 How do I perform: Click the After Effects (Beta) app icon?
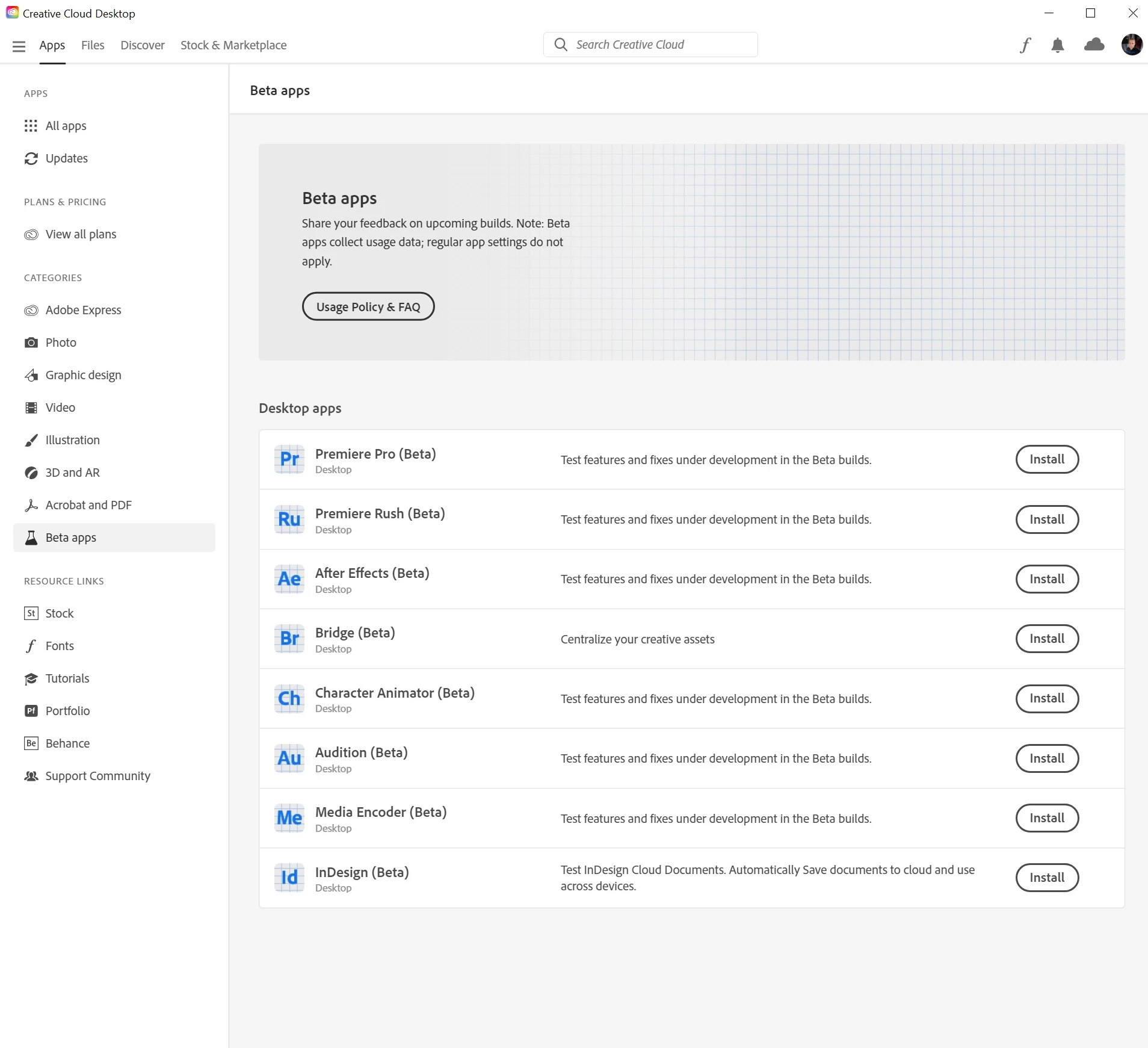(289, 578)
